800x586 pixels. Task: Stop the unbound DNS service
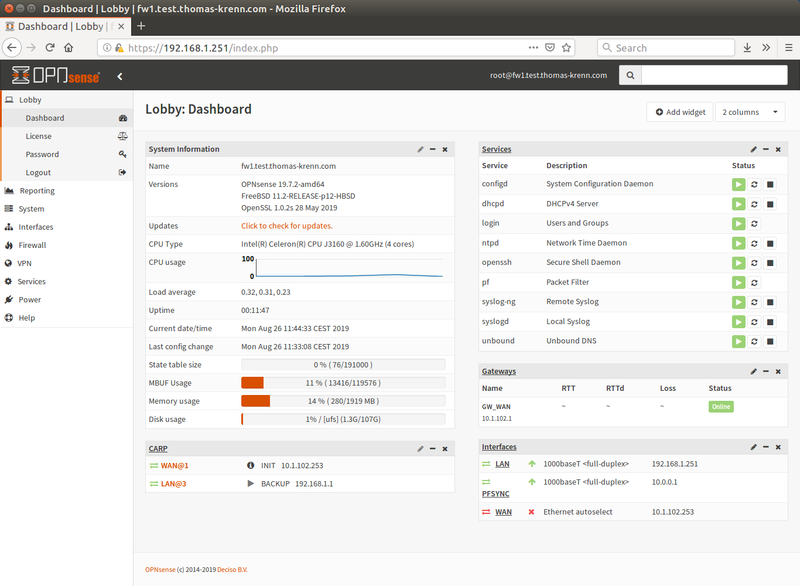[770, 341]
